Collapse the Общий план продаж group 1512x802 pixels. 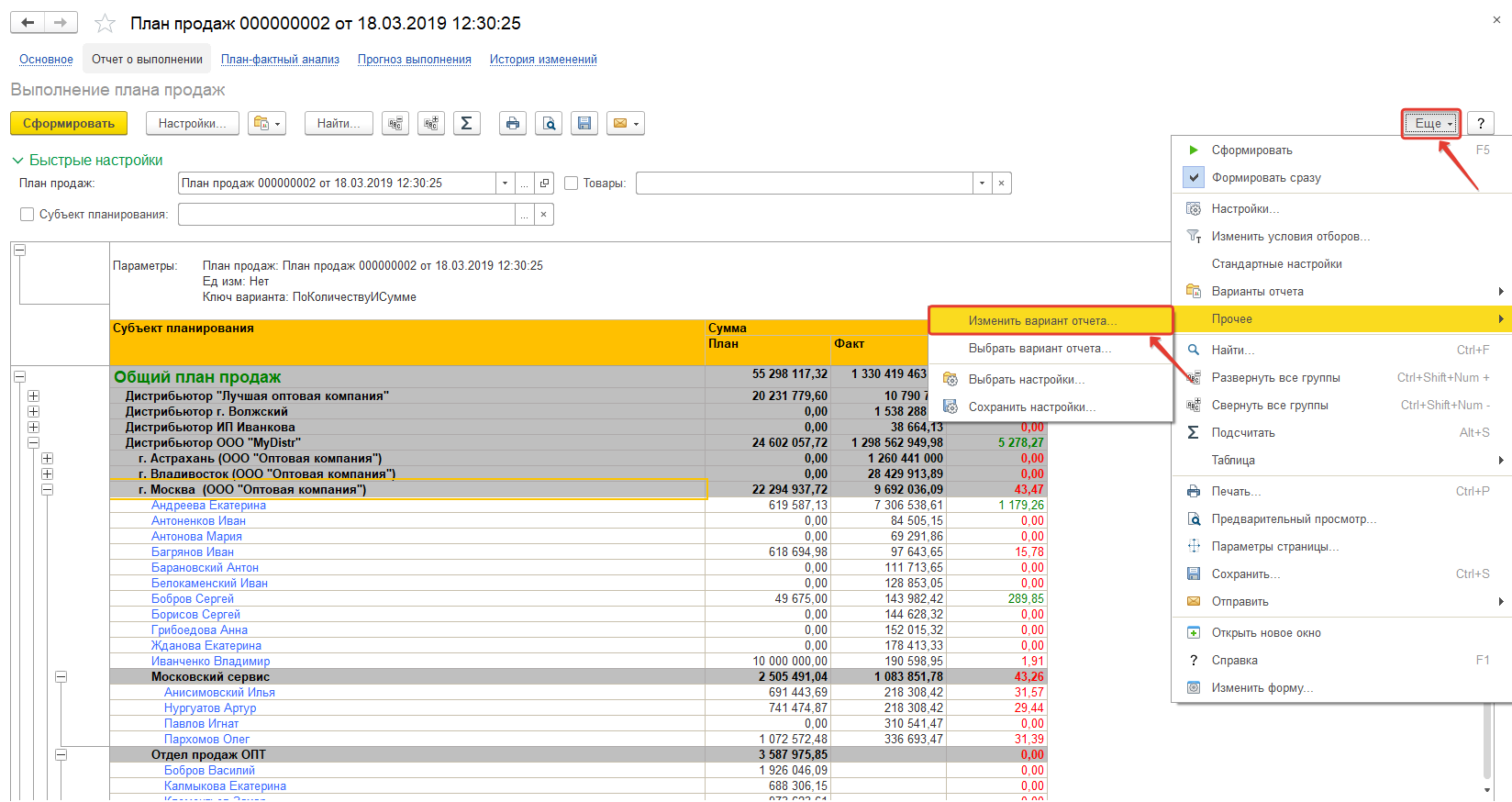pyautogui.click(x=19, y=377)
